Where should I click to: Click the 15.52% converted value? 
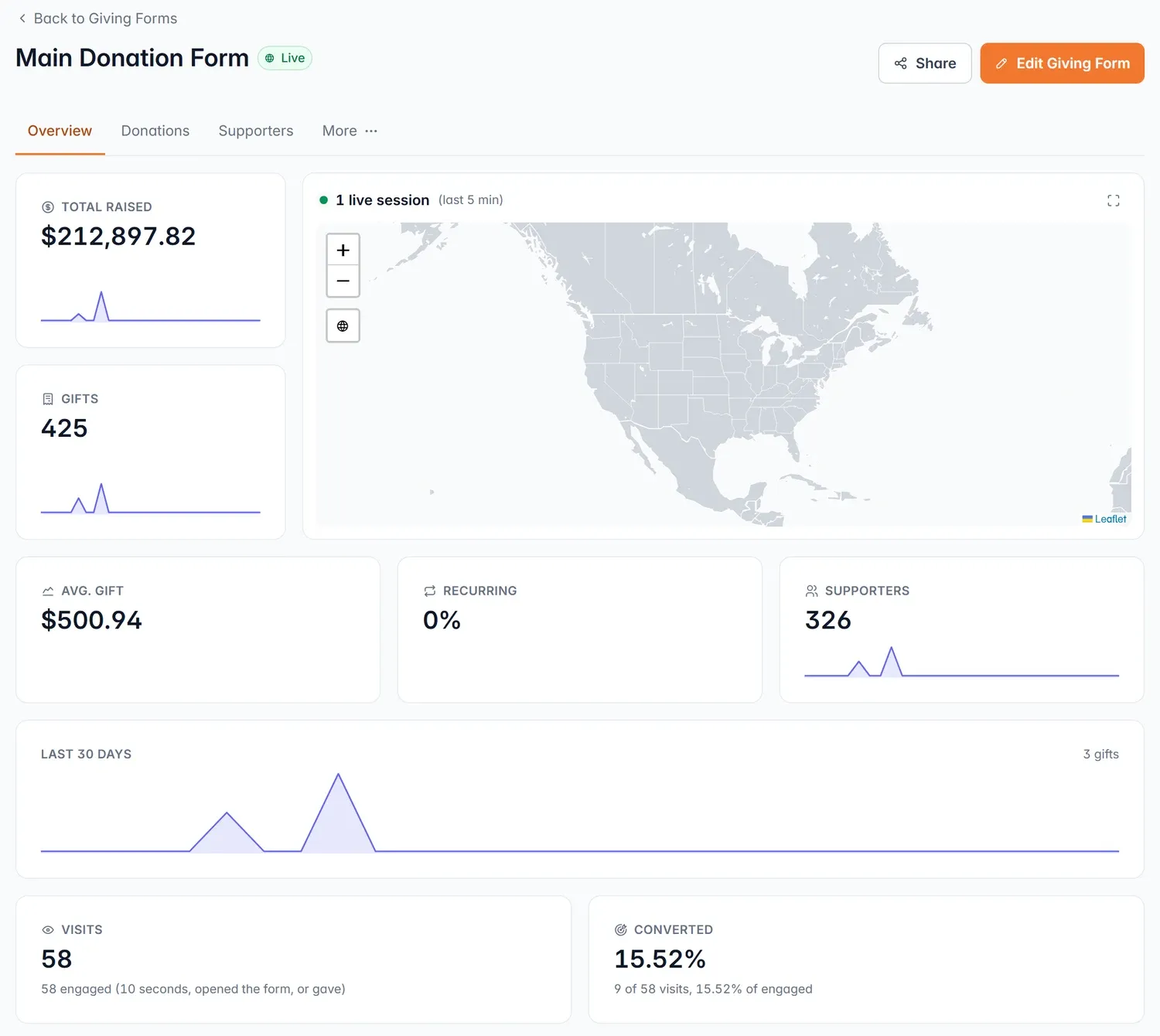[x=660, y=959]
